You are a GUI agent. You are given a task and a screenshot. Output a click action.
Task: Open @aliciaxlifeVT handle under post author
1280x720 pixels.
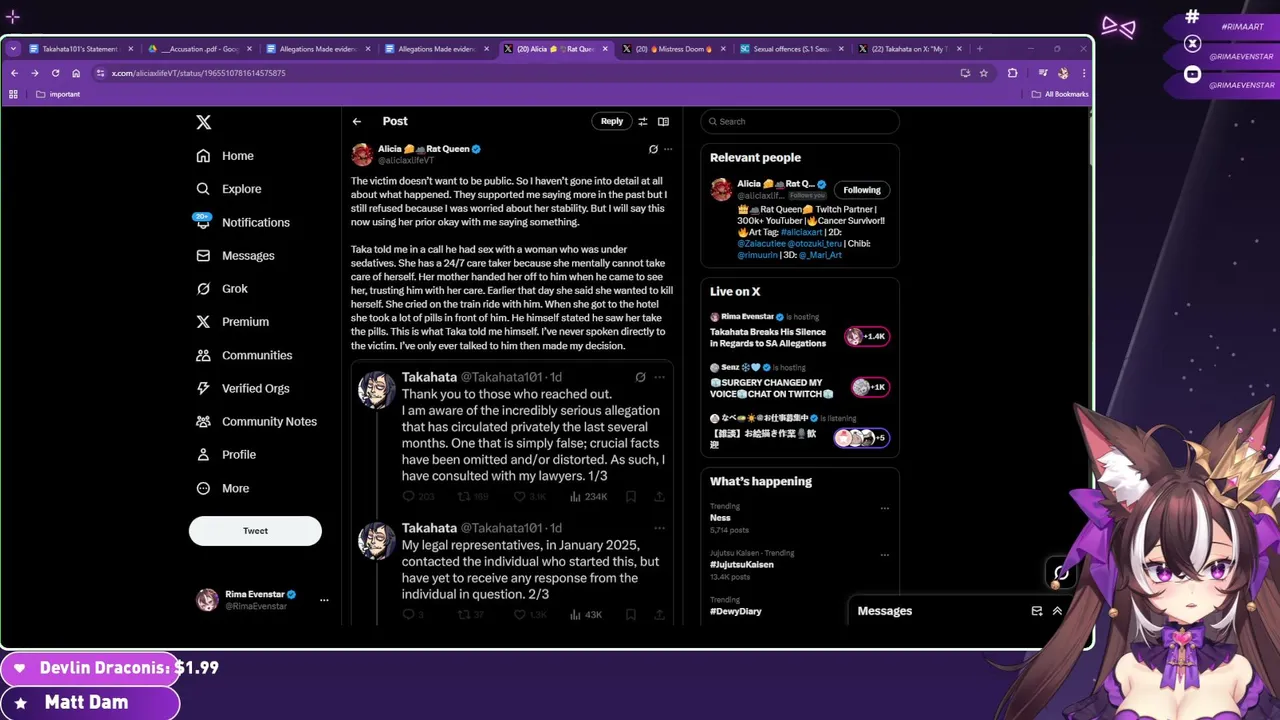(406, 160)
